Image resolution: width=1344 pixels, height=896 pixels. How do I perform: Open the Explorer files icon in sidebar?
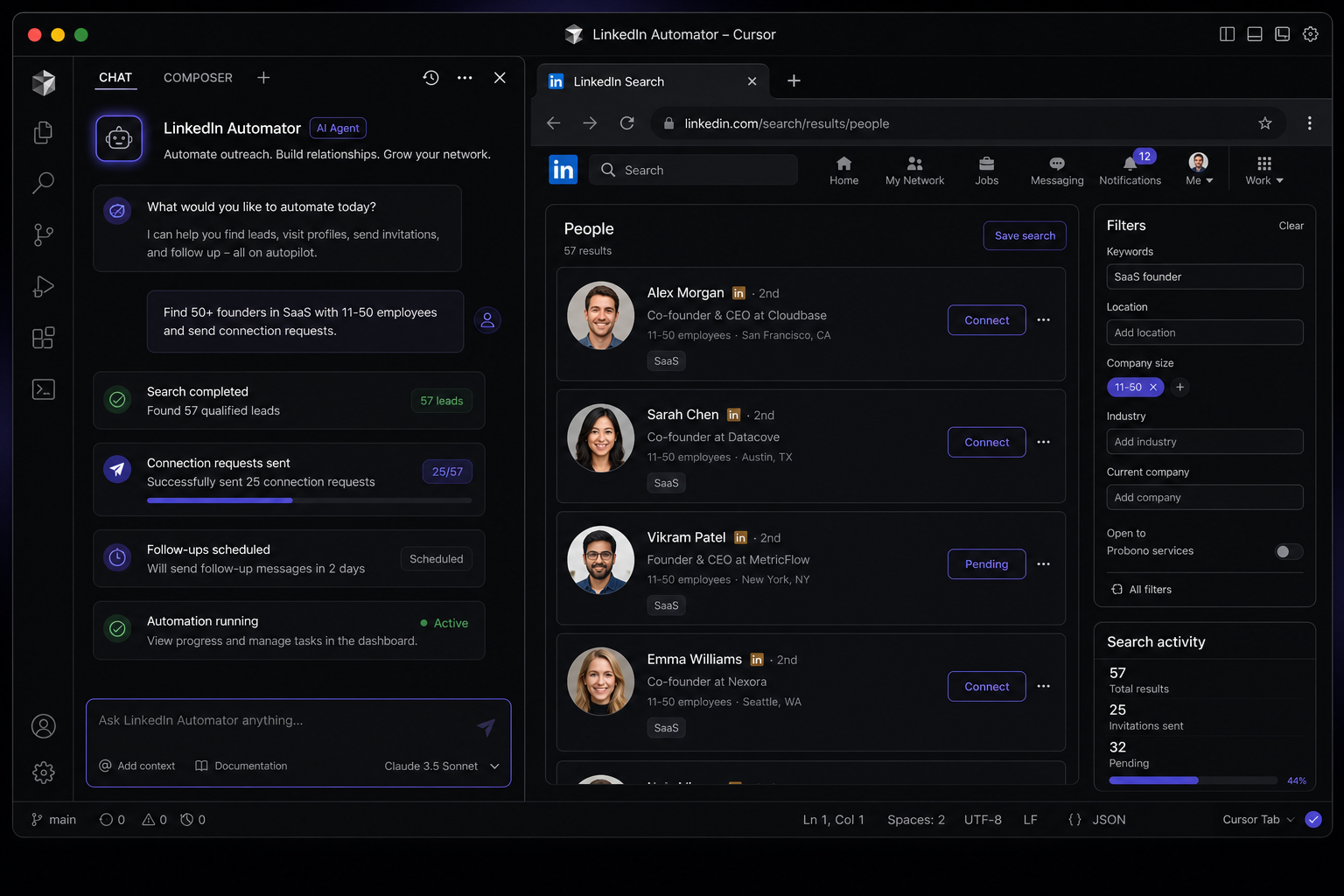(x=43, y=132)
